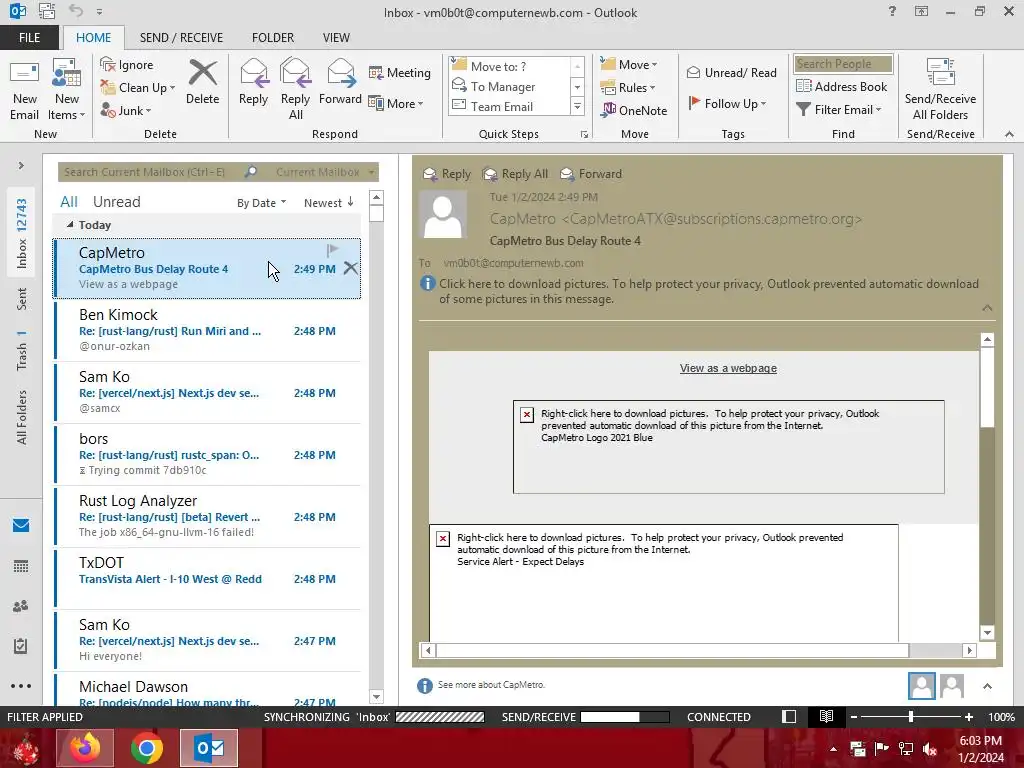Click the ribbon Reply icon
This screenshot has width=1024, height=768.
click(253, 82)
